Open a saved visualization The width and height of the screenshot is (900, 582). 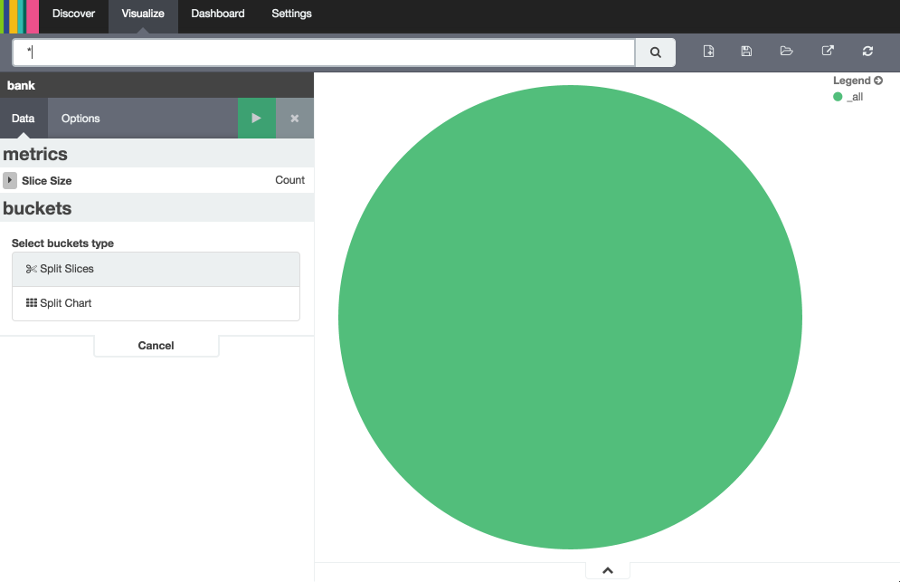pos(786,50)
